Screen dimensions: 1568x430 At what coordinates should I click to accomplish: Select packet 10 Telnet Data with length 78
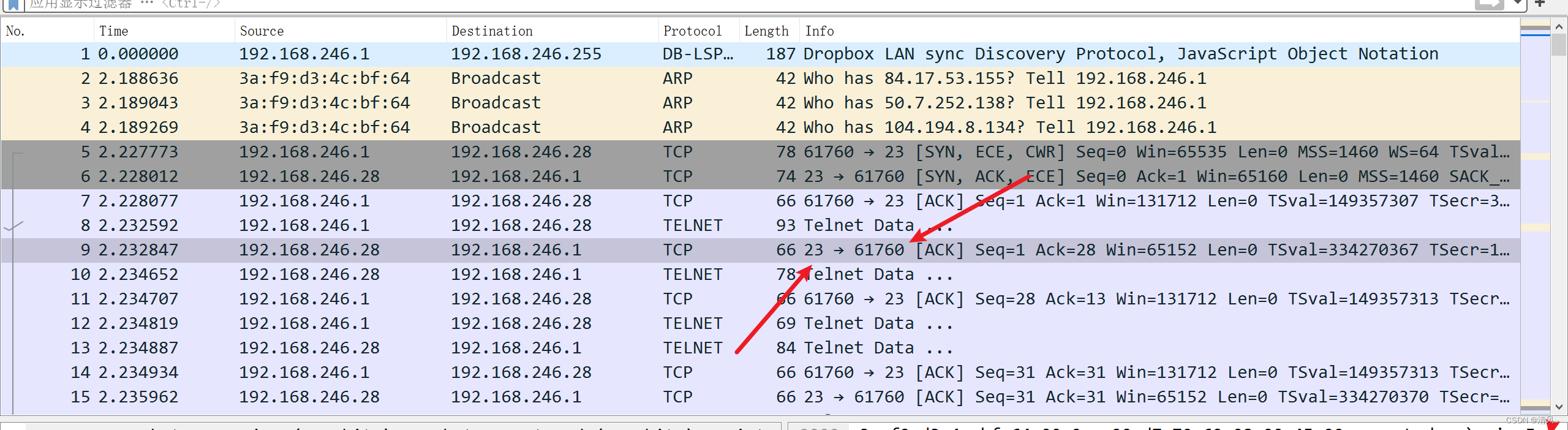pyautogui.click(x=760, y=274)
